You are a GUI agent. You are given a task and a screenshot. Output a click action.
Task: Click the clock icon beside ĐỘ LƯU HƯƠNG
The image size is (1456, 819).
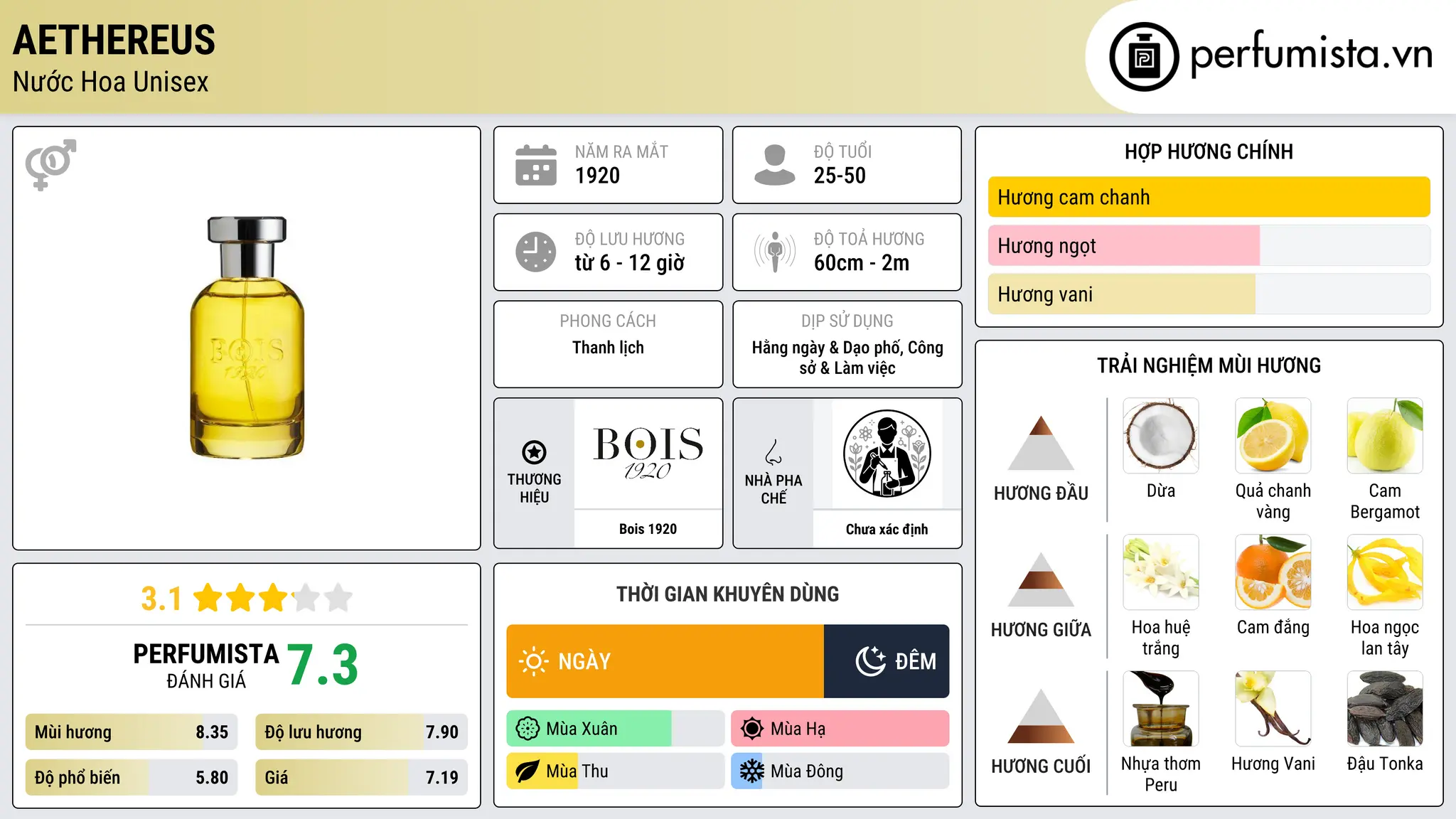tap(536, 252)
